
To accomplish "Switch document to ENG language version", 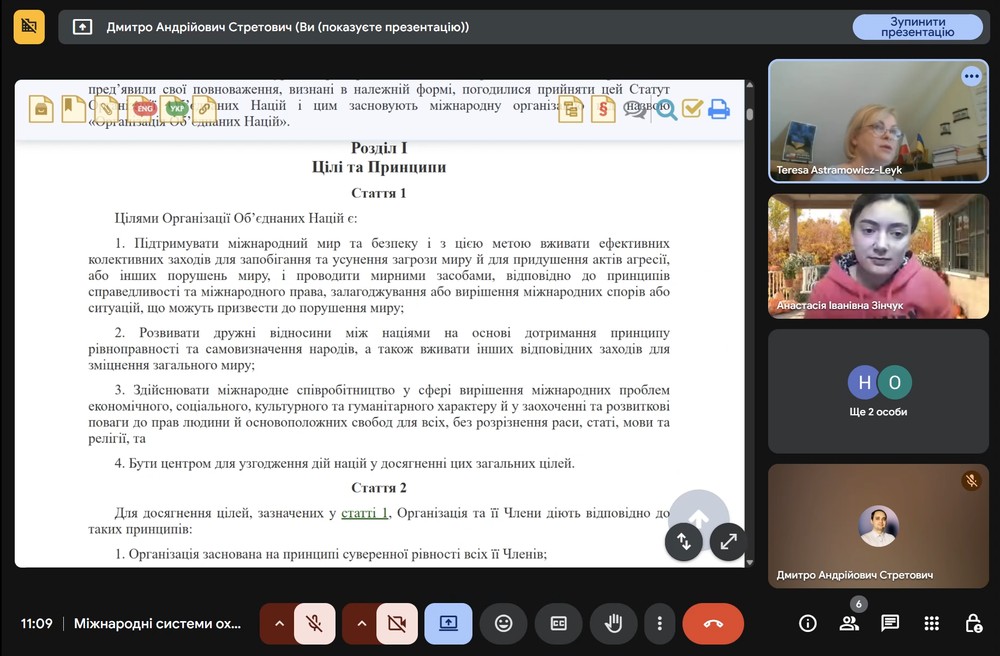I will [144, 108].
